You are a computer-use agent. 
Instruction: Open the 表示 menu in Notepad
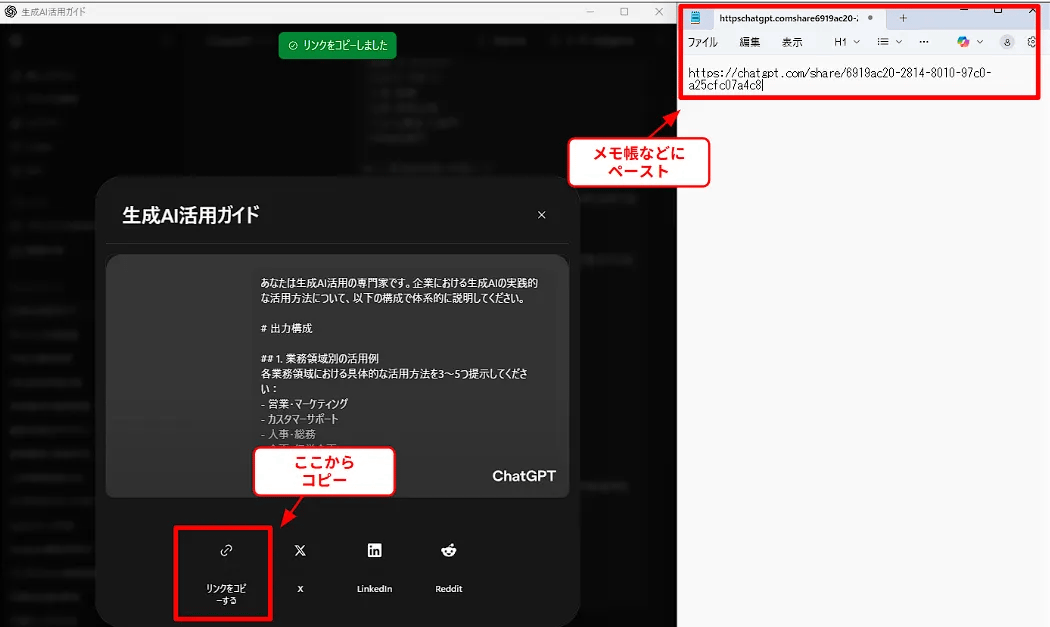792,42
